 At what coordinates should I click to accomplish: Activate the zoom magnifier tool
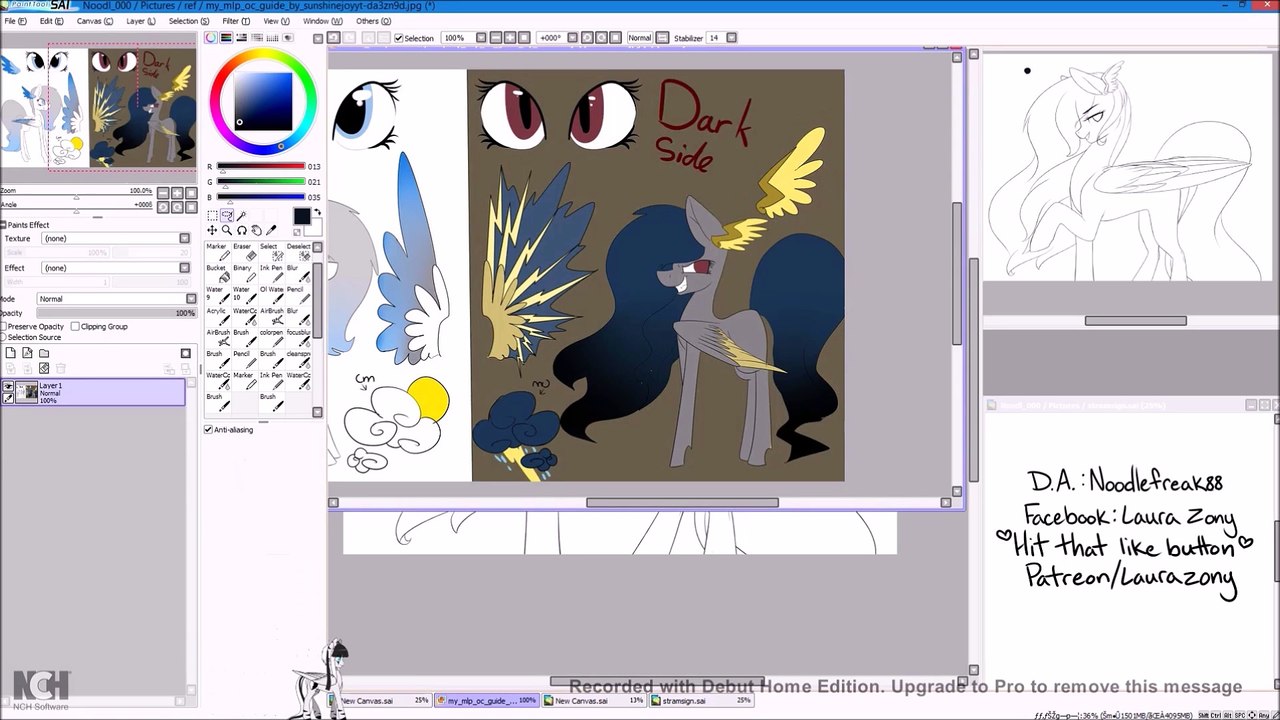(227, 230)
